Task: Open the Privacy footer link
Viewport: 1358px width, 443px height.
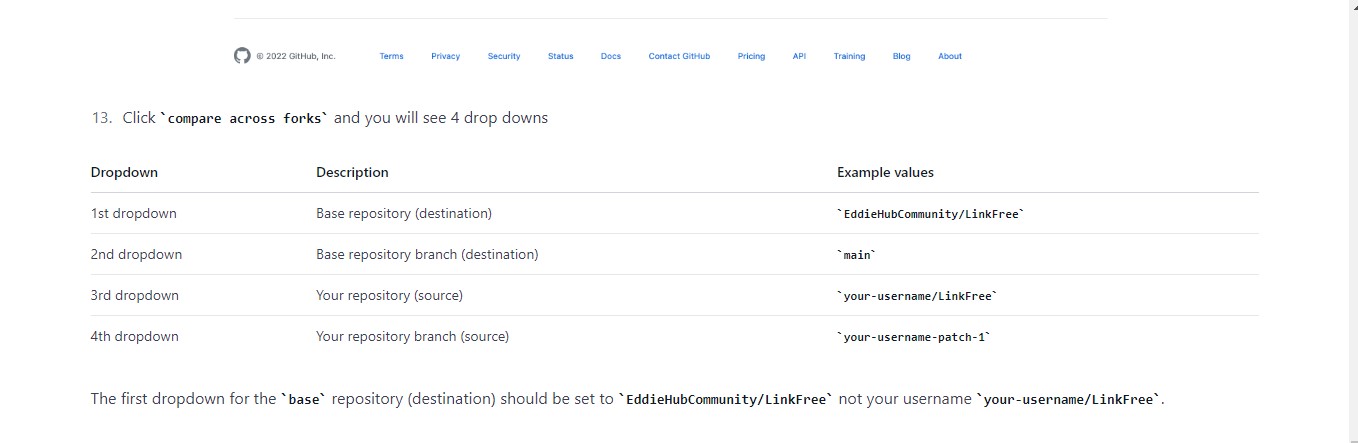Action: click(x=445, y=56)
